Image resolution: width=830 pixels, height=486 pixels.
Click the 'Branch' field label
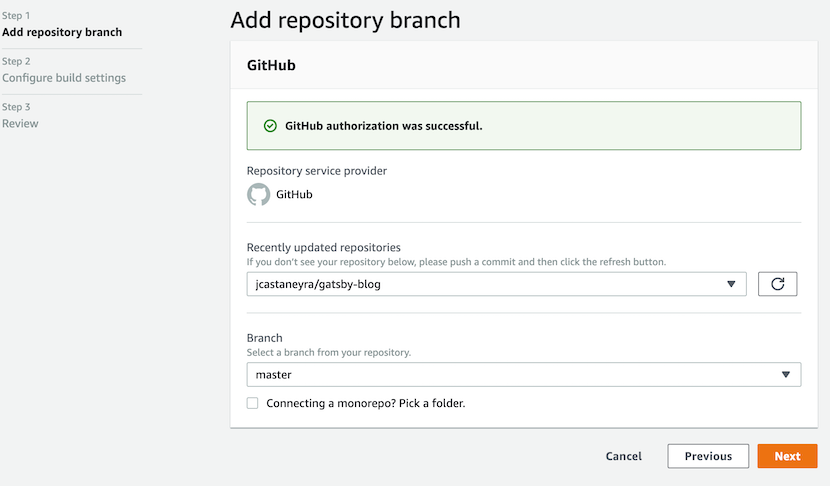(x=265, y=338)
